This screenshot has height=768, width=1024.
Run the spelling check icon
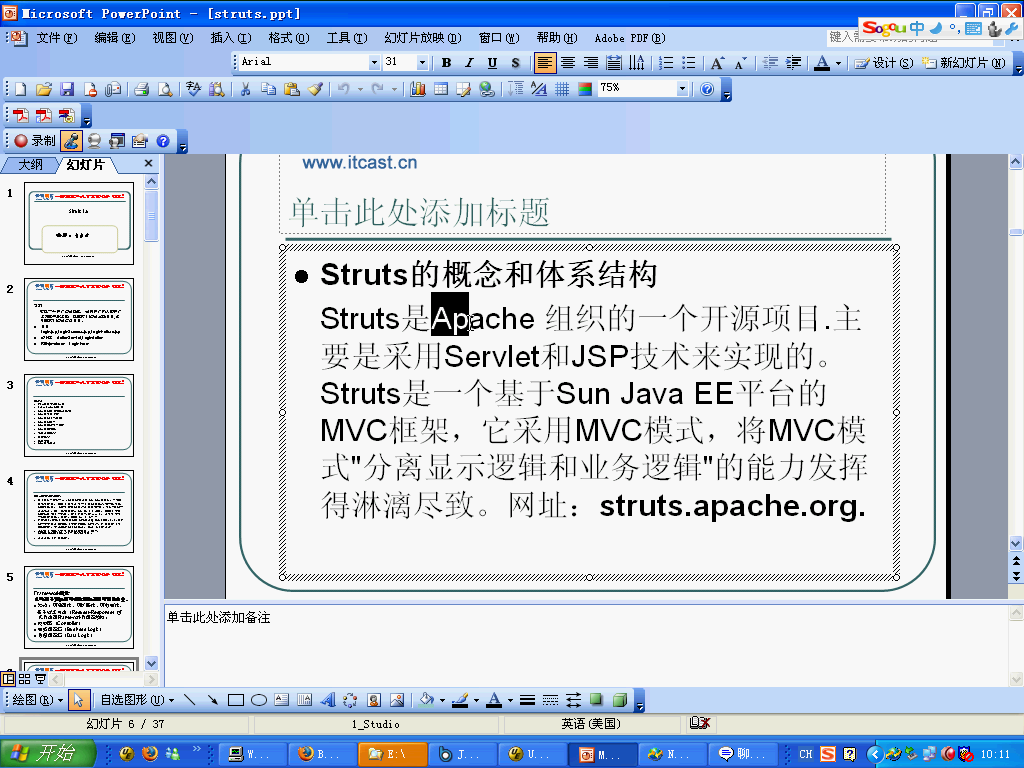coord(193,89)
